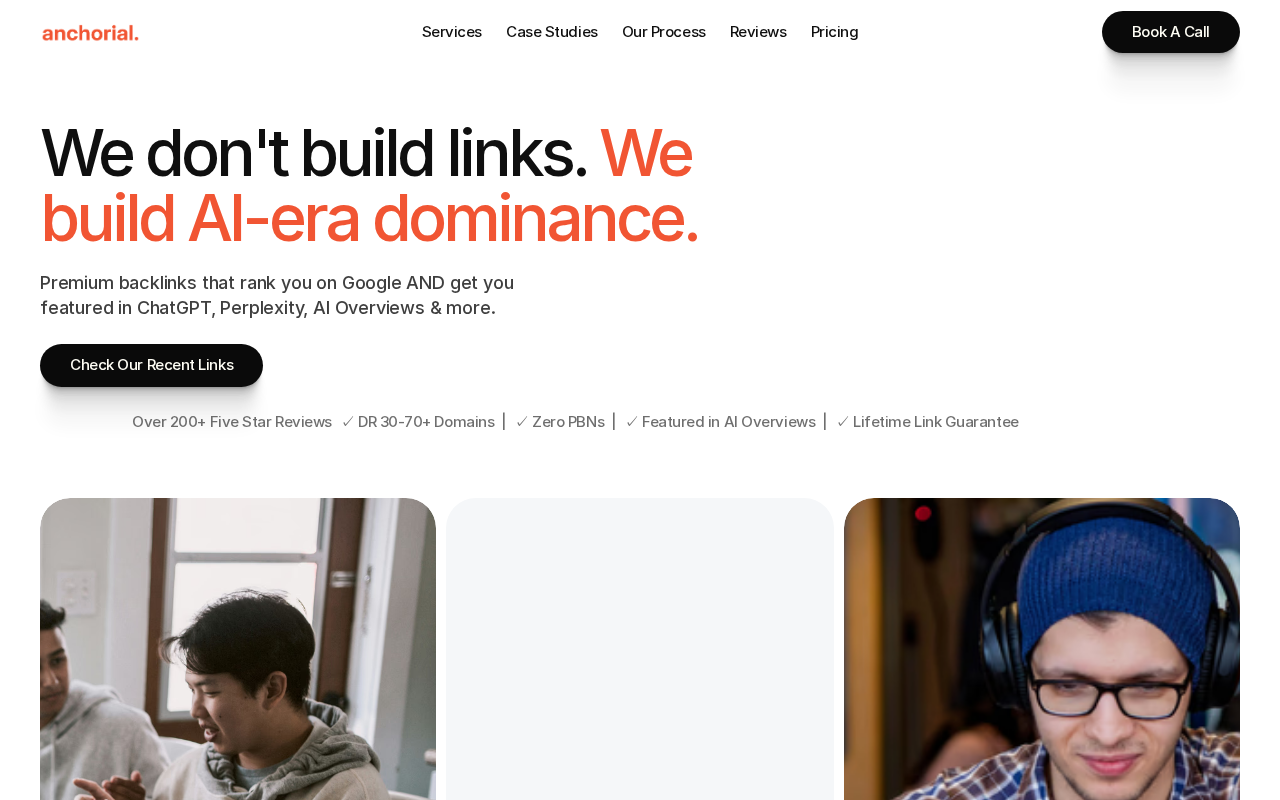The width and height of the screenshot is (1280, 800).
Task: Click Check Our Recent Links button
Action: point(151,365)
